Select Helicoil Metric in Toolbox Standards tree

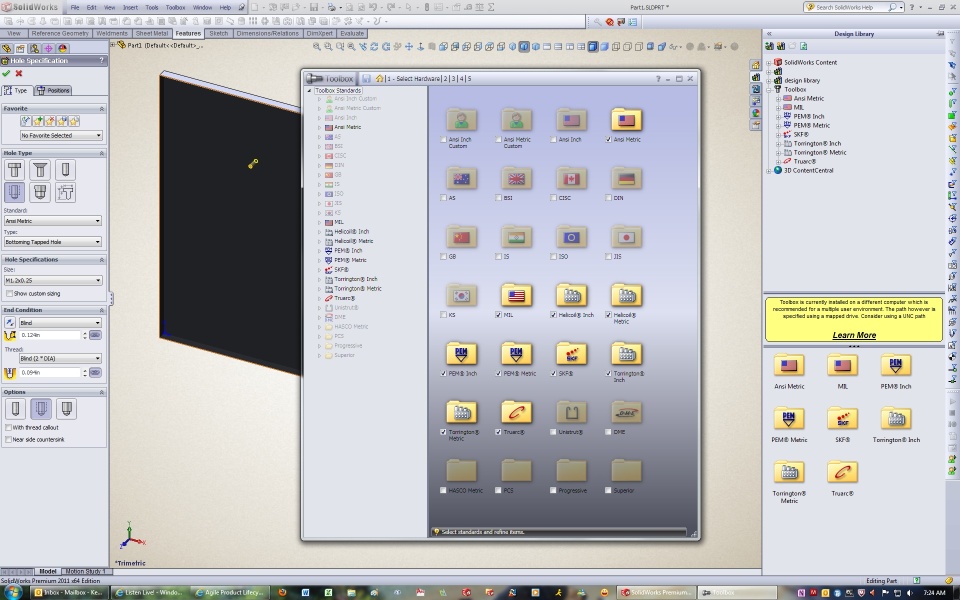(353, 241)
